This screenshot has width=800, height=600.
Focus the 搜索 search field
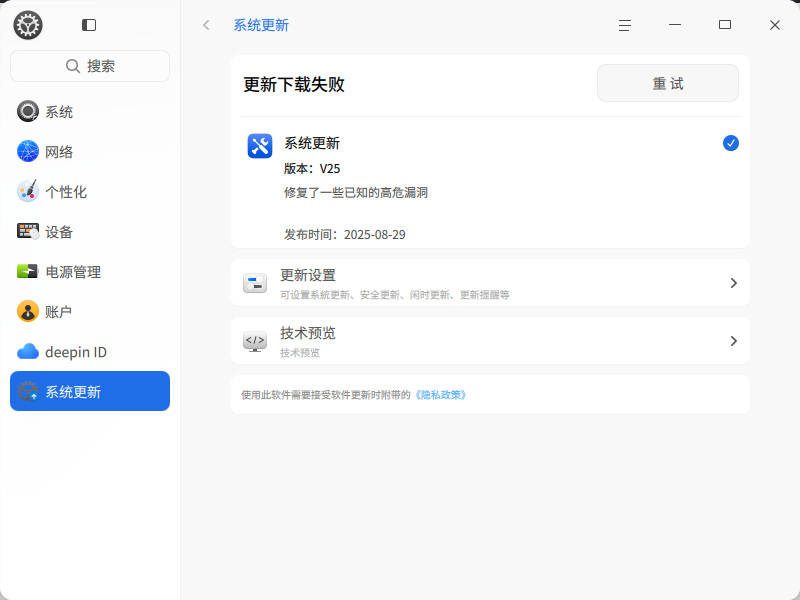coord(90,66)
